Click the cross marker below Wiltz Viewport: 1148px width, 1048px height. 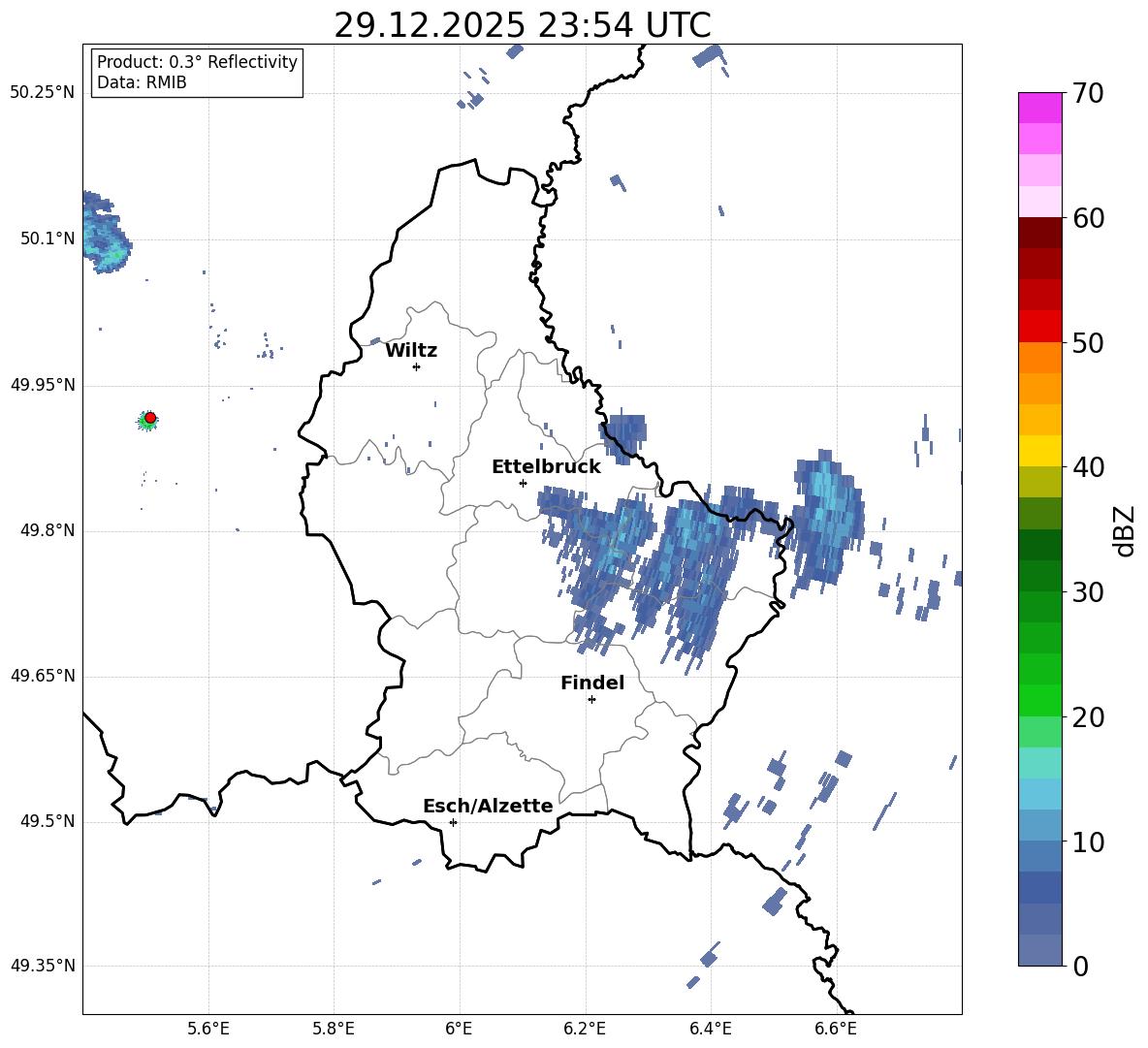point(417,366)
